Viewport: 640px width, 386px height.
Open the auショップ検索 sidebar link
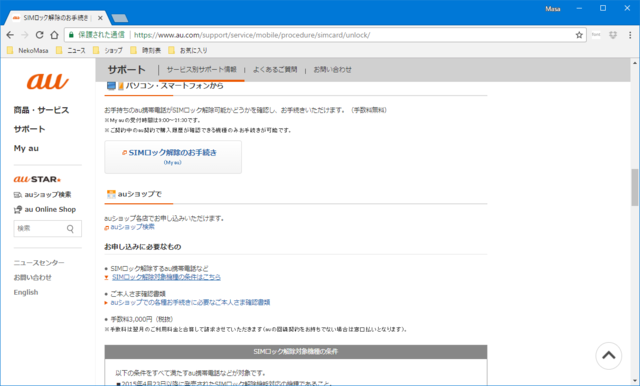42,195
